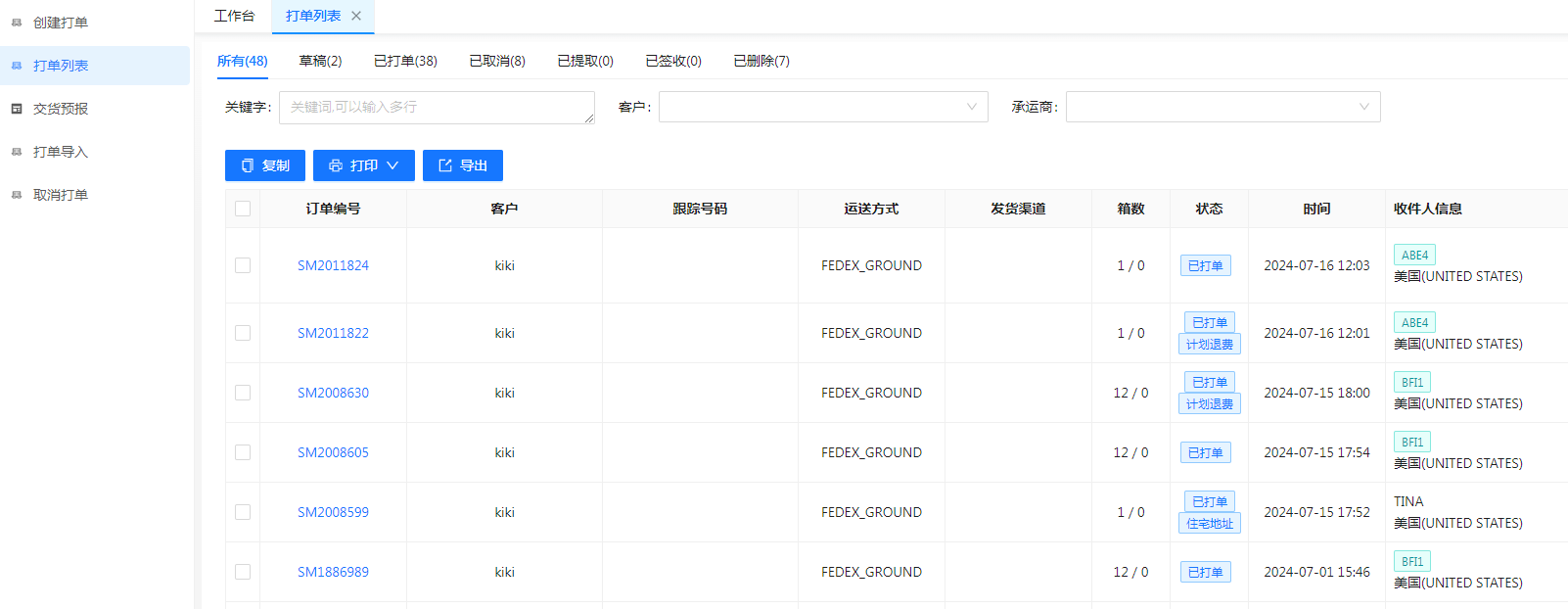Click 计划退费 tag on order SM2008630

coord(1210,404)
